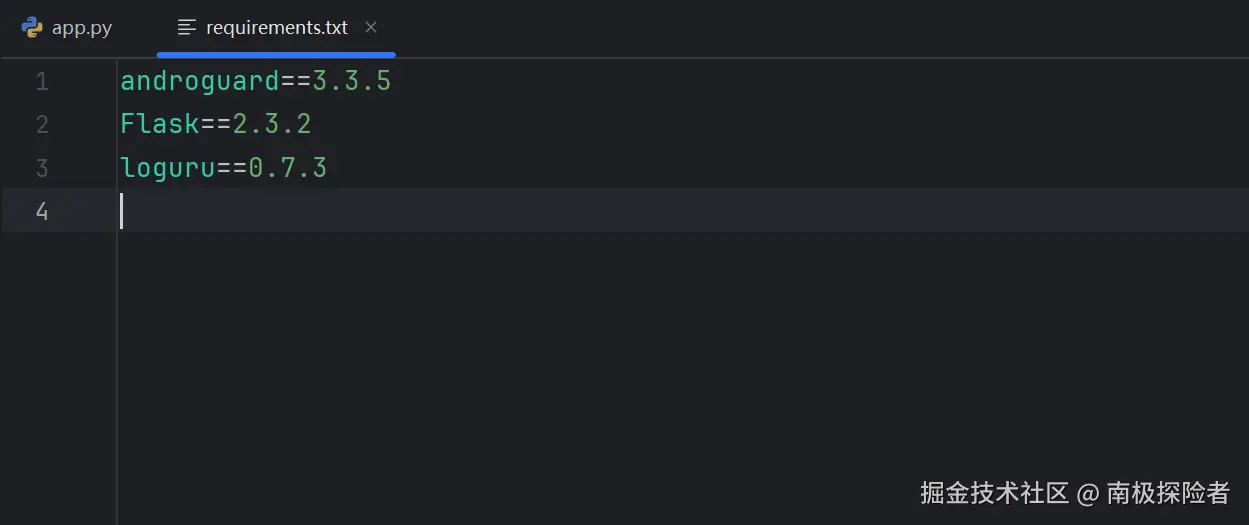This screenshot has height=525, width=1249.
Task: Click line number 2 in the gutter
Action: [42, 125]
